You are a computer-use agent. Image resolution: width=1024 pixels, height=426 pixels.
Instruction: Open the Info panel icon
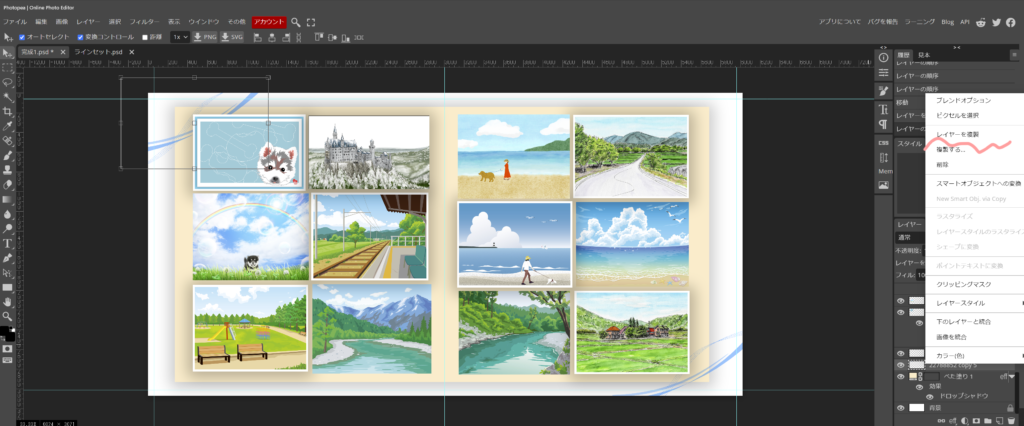click(883, 56)
